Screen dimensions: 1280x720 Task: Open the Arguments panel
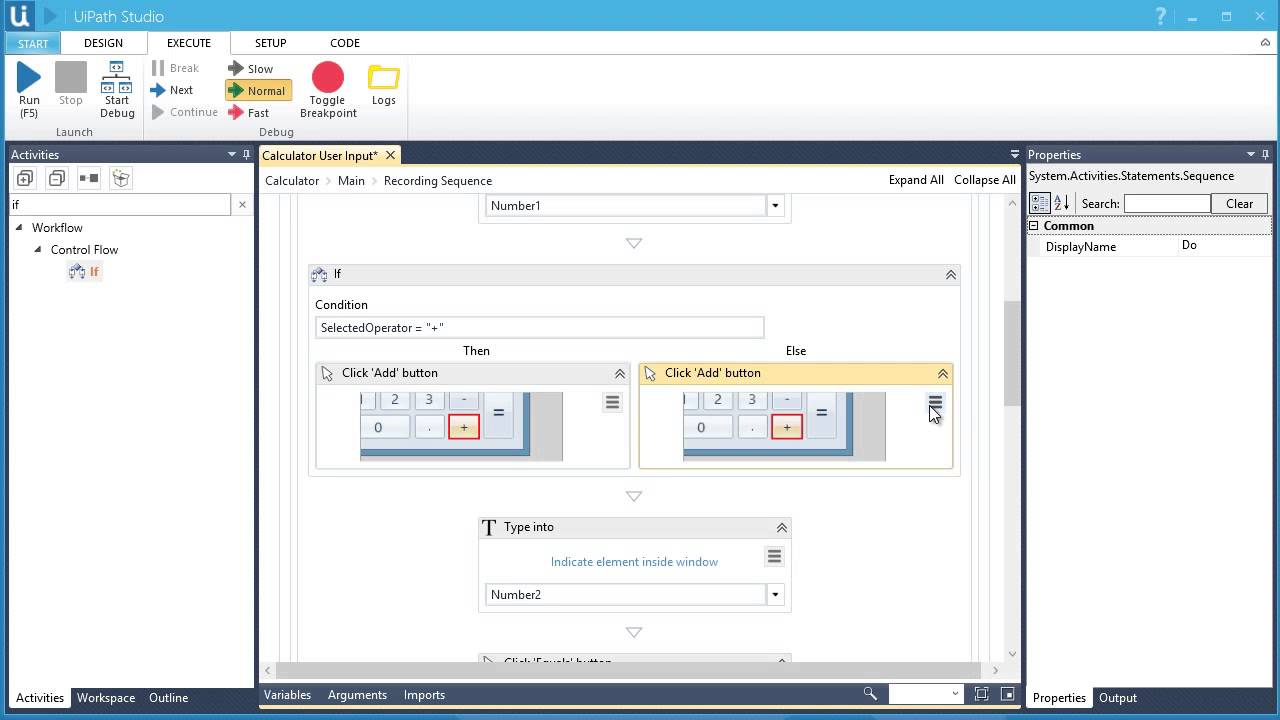tap(357, 695)
